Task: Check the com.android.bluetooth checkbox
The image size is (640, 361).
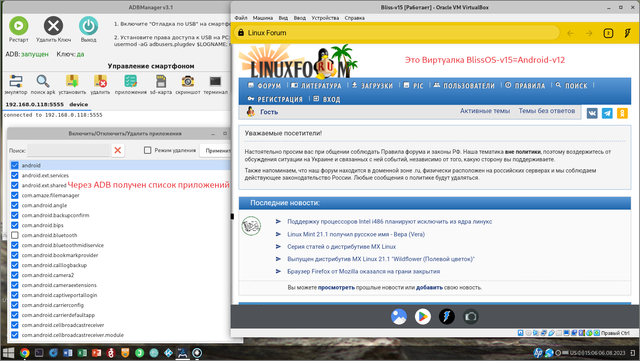Action: (15, 235)
